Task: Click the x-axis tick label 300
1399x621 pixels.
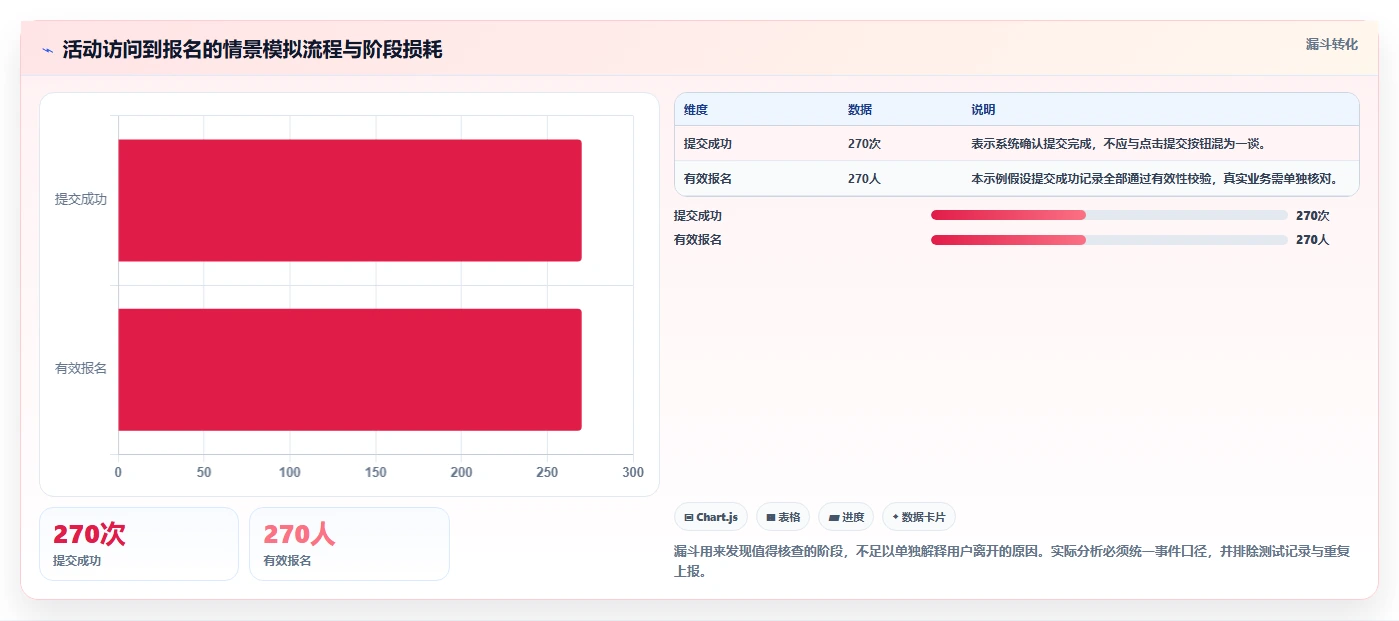Action: click(x=633, y=472)
